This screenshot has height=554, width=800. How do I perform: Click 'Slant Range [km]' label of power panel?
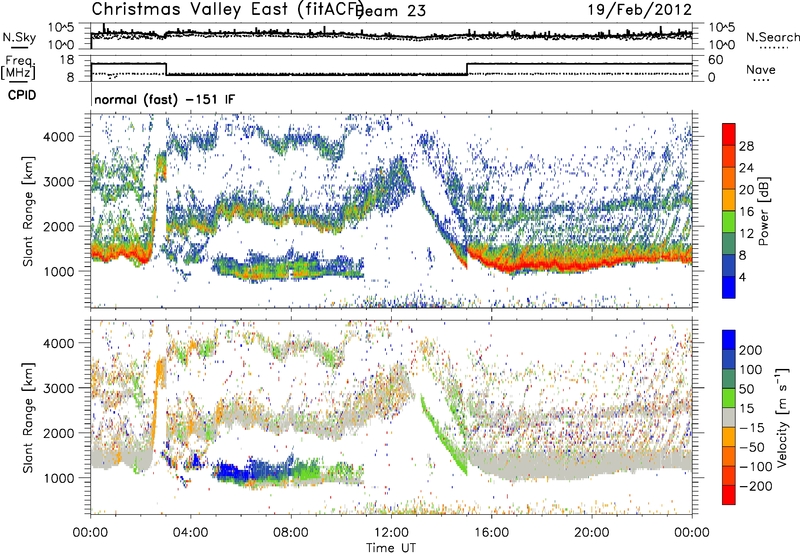pyautogui.click(x=28, y=211)
